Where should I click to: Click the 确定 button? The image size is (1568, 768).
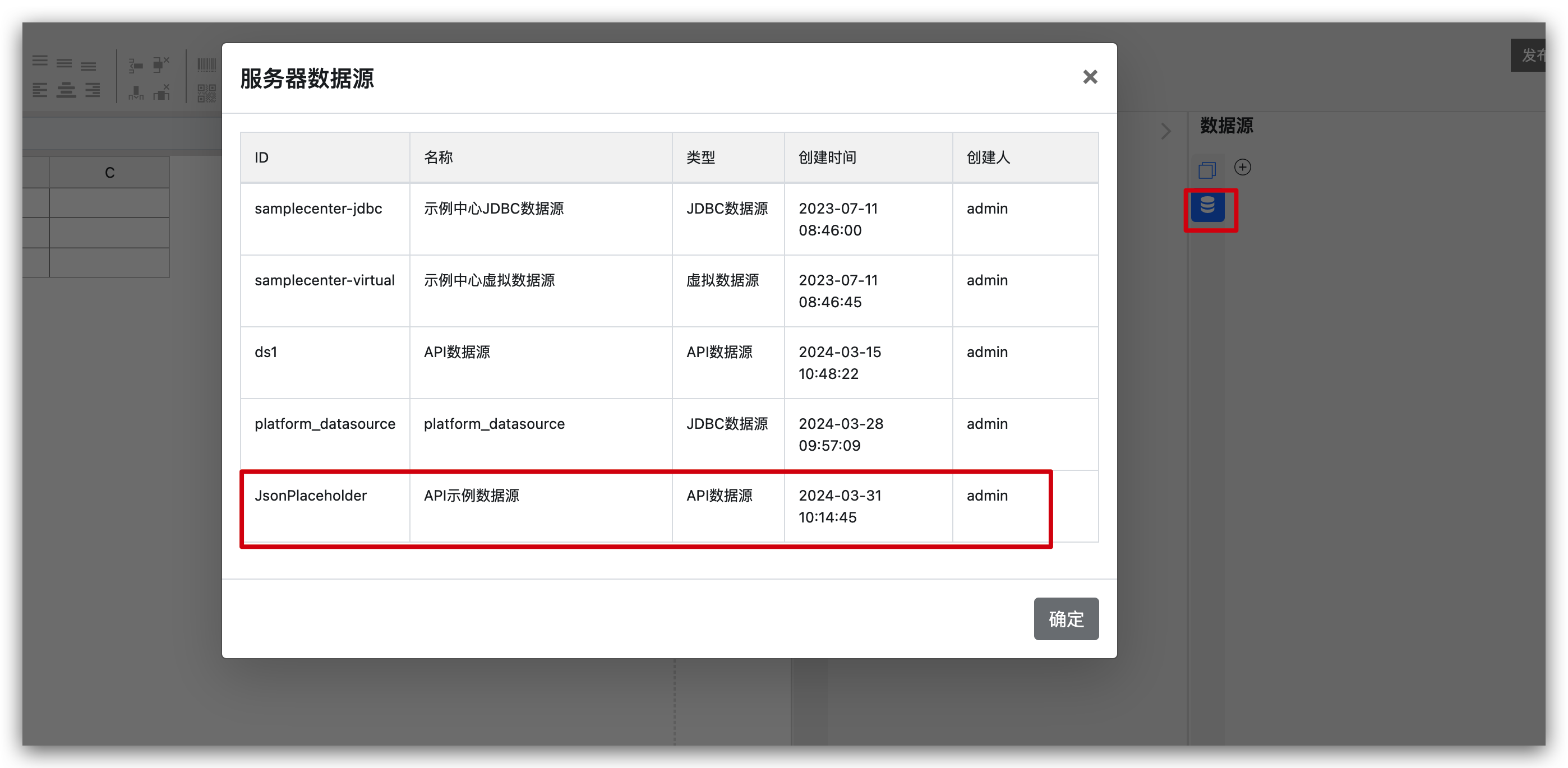1066,618
